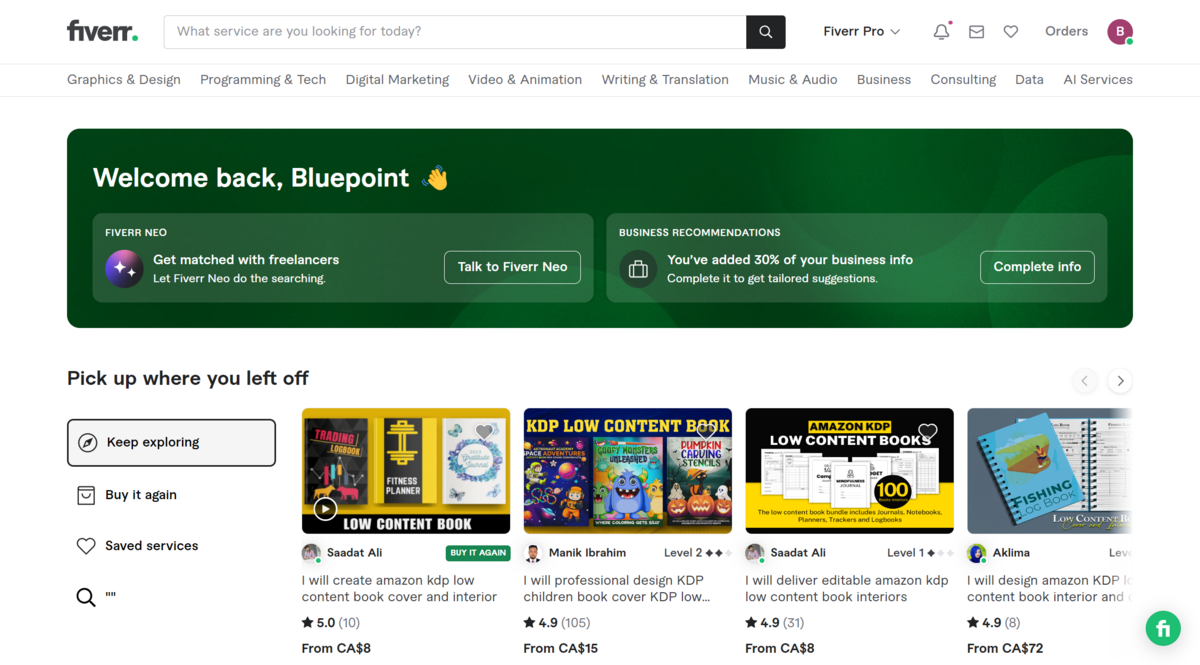Click the 5.0 (10) rating

tap(330, 623)
